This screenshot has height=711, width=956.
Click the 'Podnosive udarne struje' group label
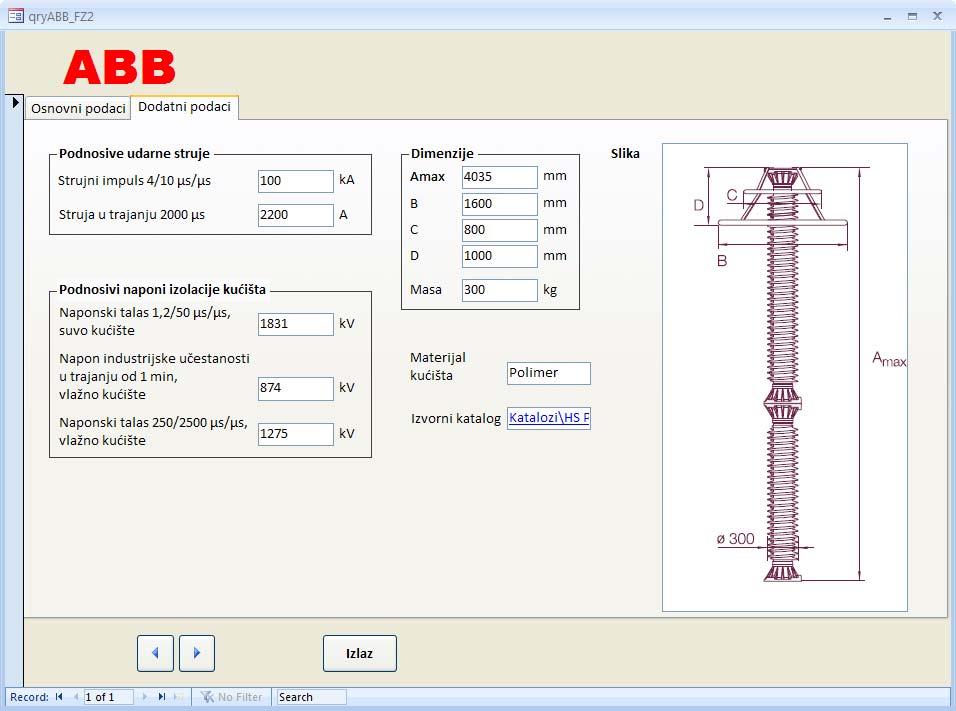134,154
